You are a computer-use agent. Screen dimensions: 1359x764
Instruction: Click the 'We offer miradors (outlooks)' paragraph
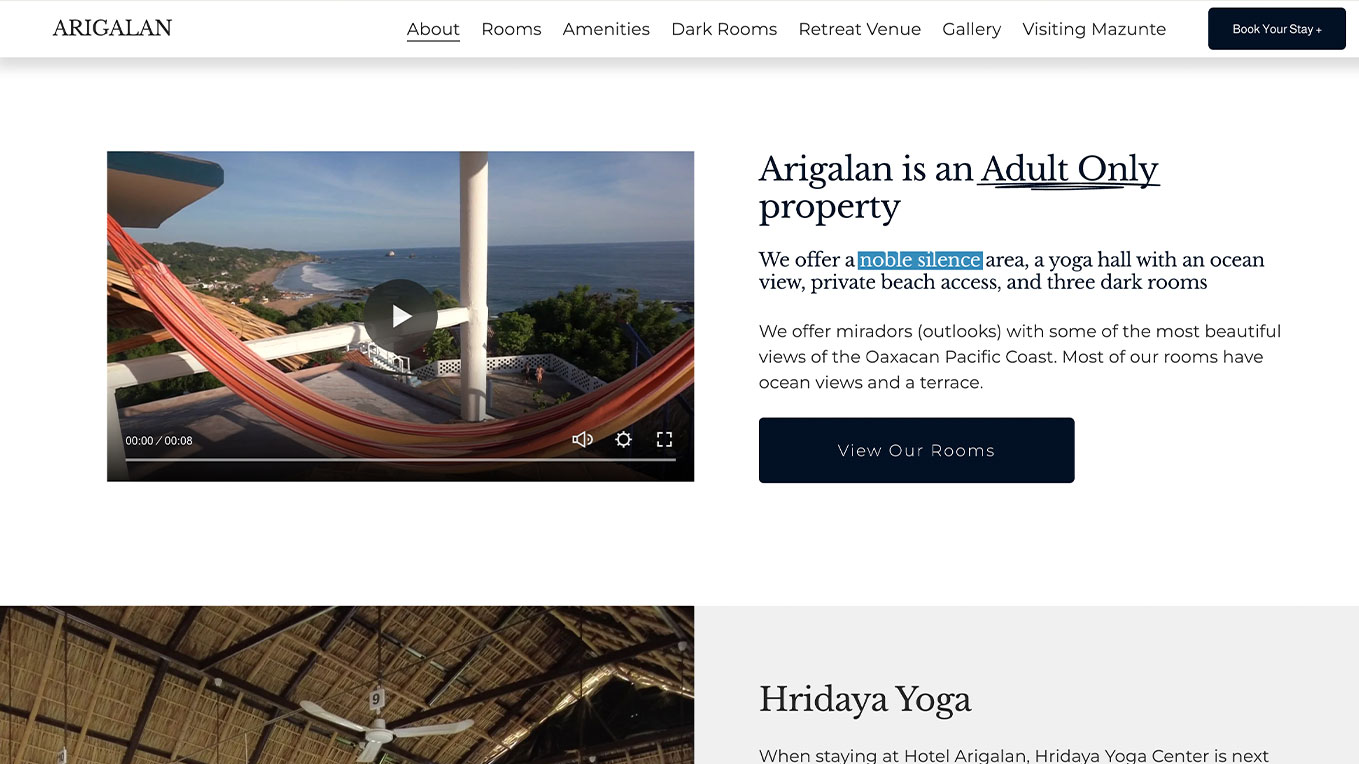click(x=1020, y=357)
